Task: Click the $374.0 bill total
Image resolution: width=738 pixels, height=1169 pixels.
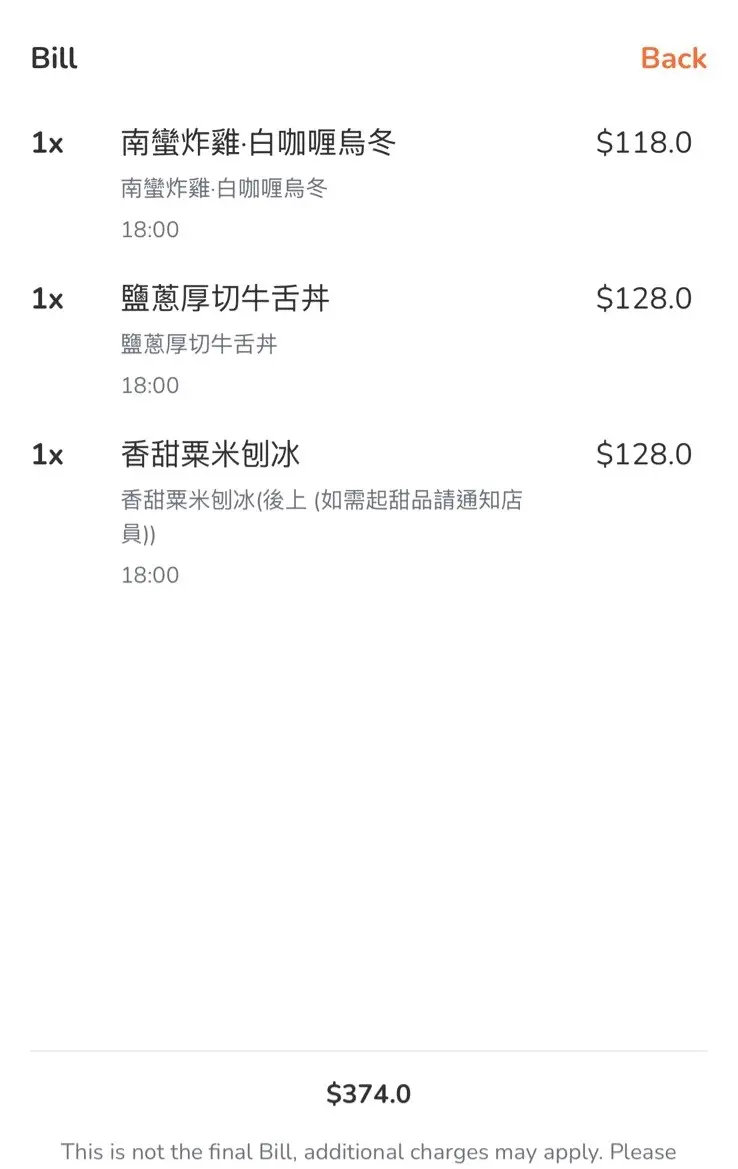Action: [368, 1094]
